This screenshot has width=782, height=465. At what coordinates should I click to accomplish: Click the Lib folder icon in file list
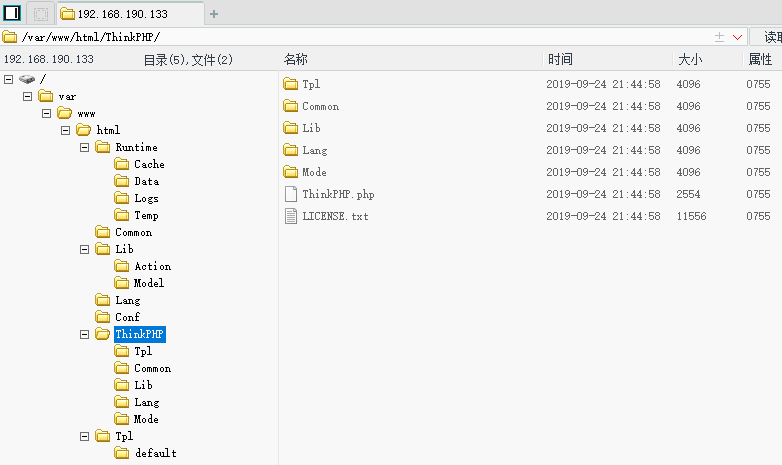[291, 127]
